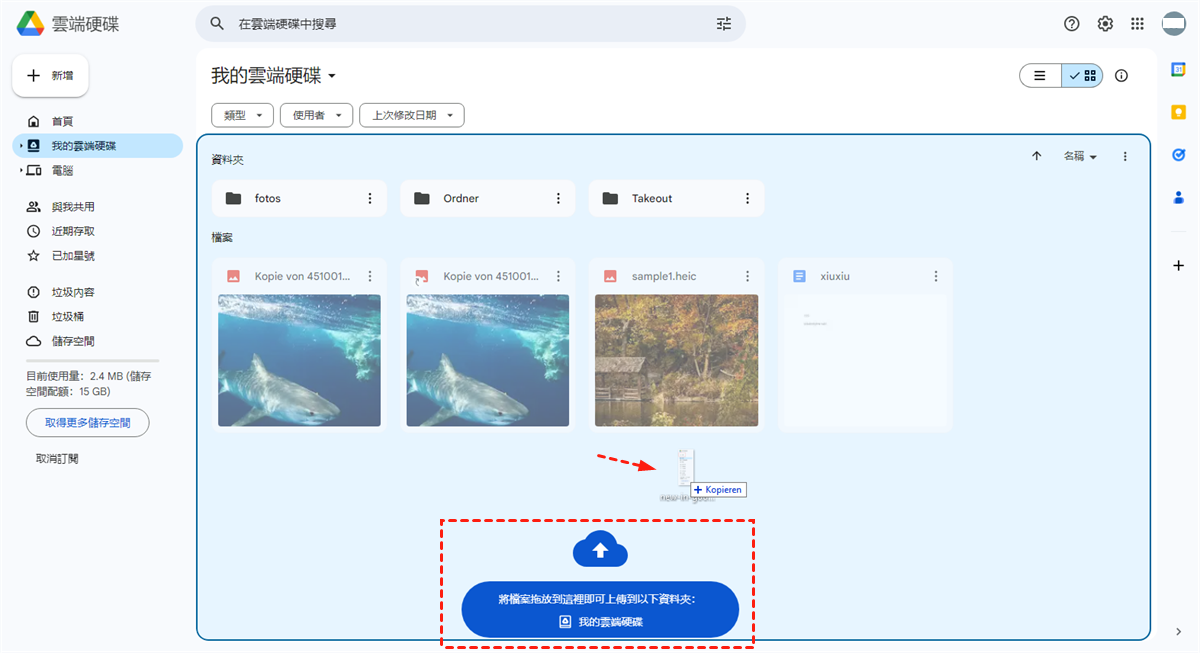Open more actions for the fotos folder
Screen dimensions: 1200x653
370,198
